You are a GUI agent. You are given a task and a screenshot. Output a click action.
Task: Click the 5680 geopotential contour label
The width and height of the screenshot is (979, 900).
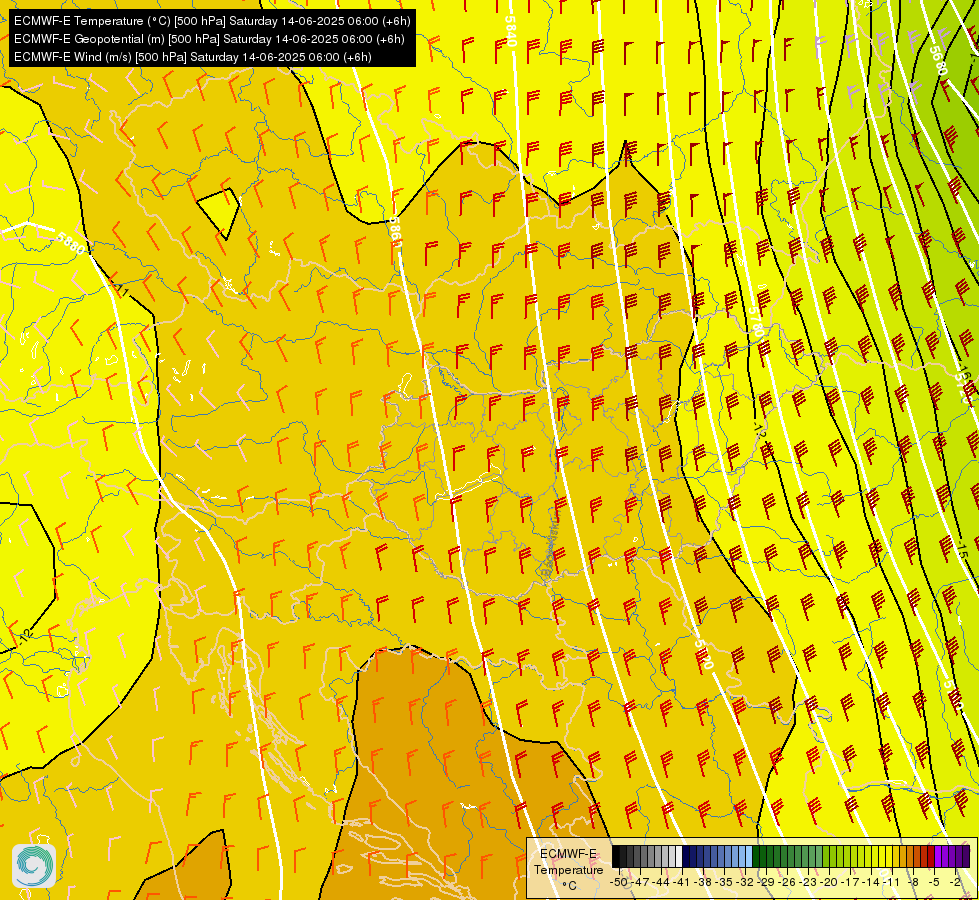point(938,61)
